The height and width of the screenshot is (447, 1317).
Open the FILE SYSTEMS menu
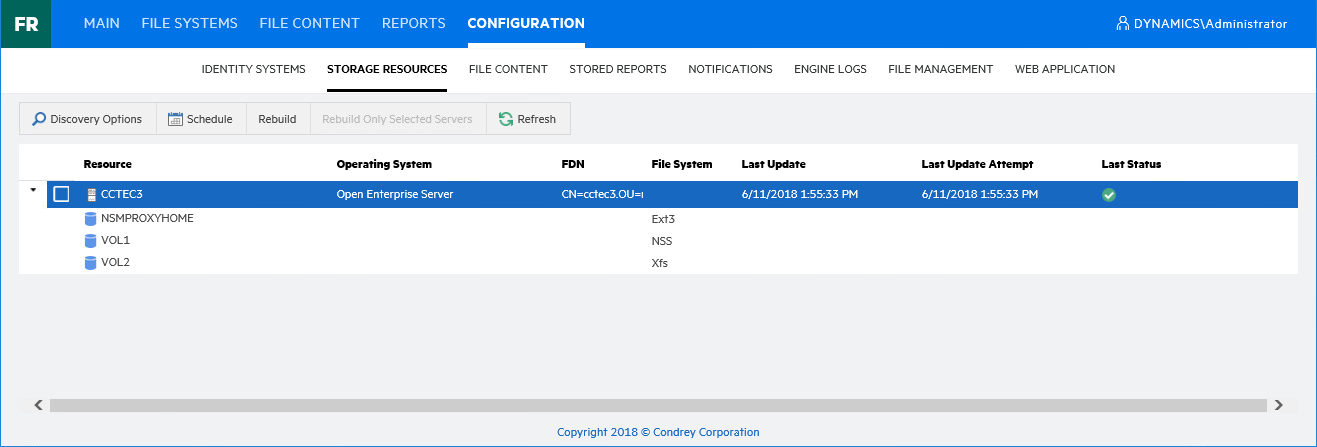189,23
